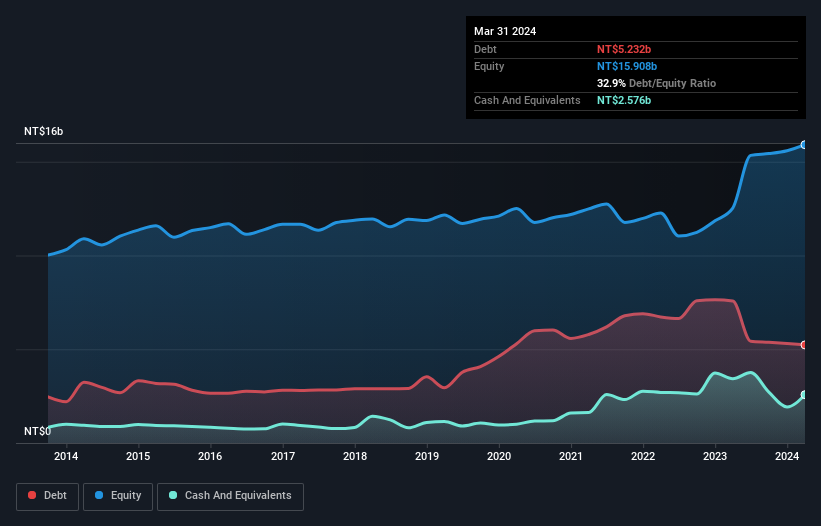Click the 2018 x-axis label

pos(355,456)
